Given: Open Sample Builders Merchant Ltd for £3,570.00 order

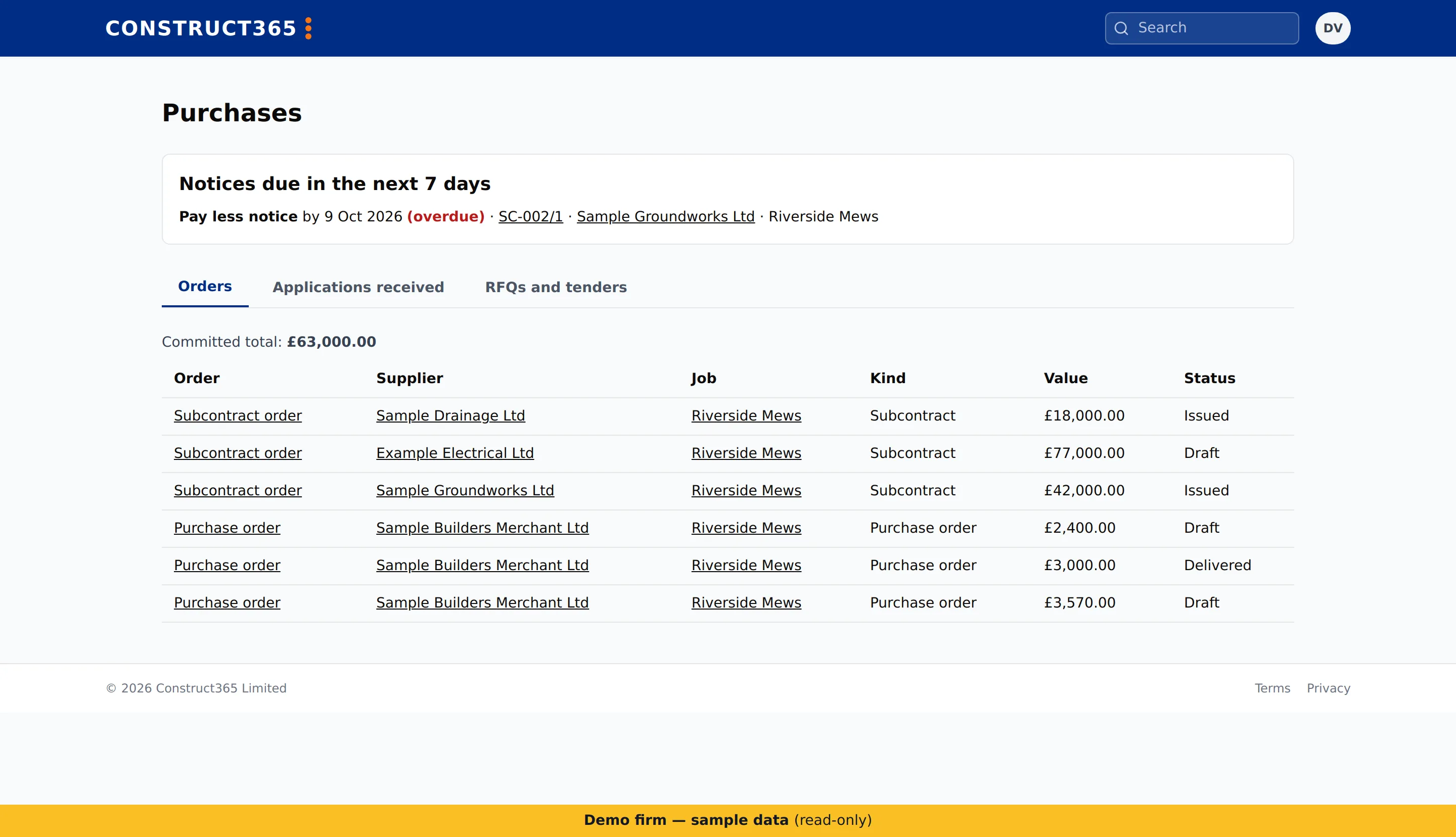Looking at the screenshot, I should 482,602.
